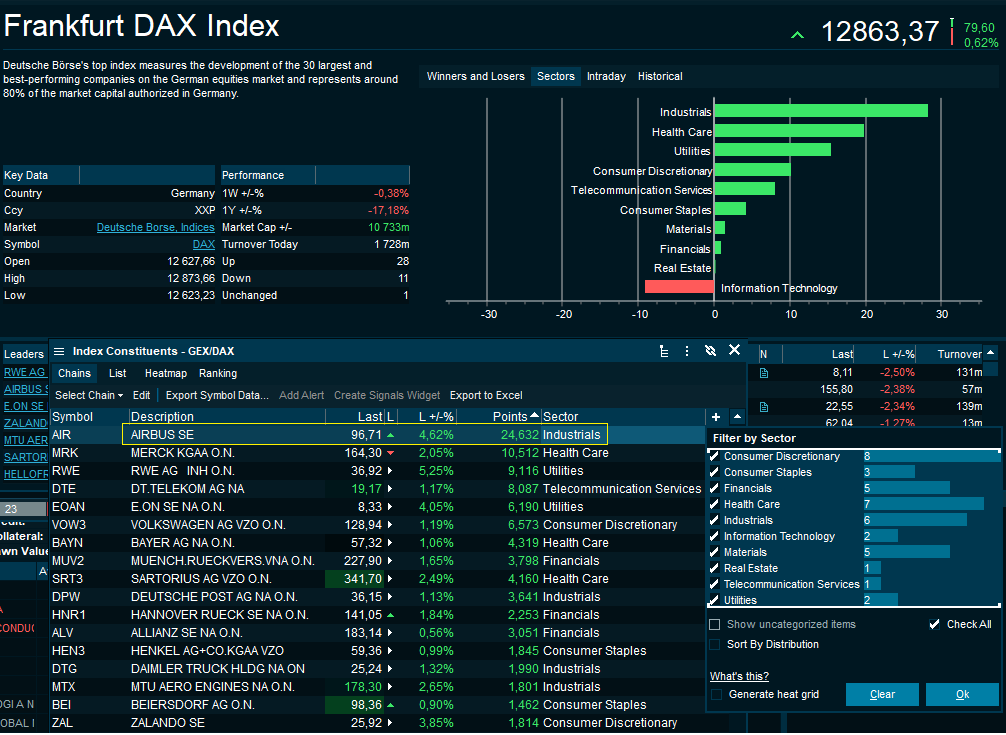Click the tree structure icon in widget header
The image size is (1006, 735).
[x=664, y=351]
